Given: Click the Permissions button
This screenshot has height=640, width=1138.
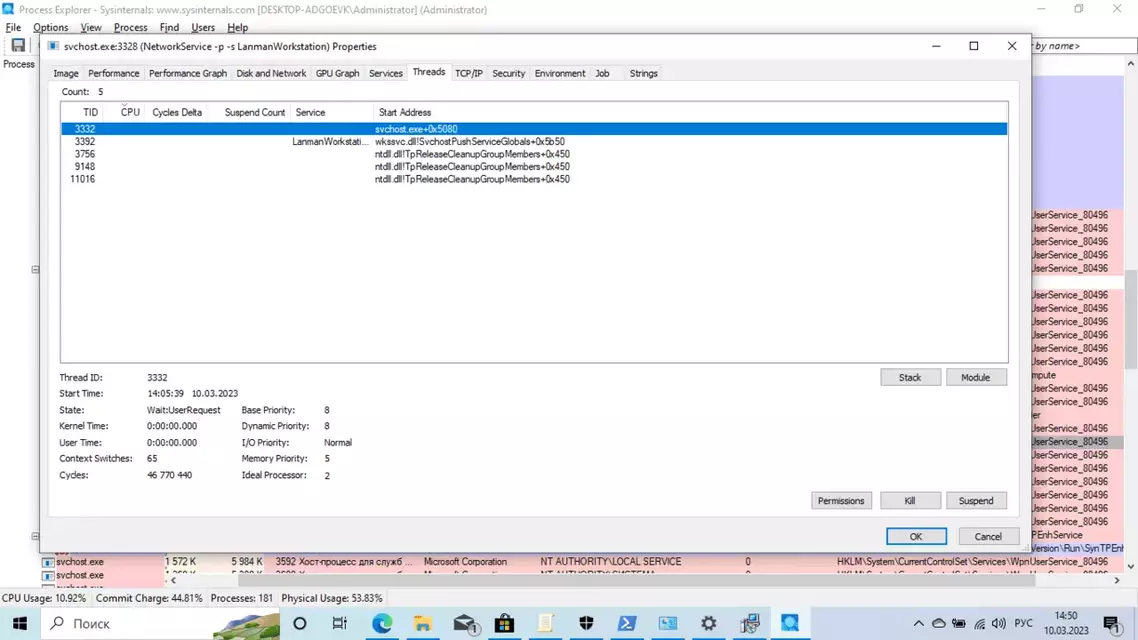Looking at the screenshot, I should (841, 501).
